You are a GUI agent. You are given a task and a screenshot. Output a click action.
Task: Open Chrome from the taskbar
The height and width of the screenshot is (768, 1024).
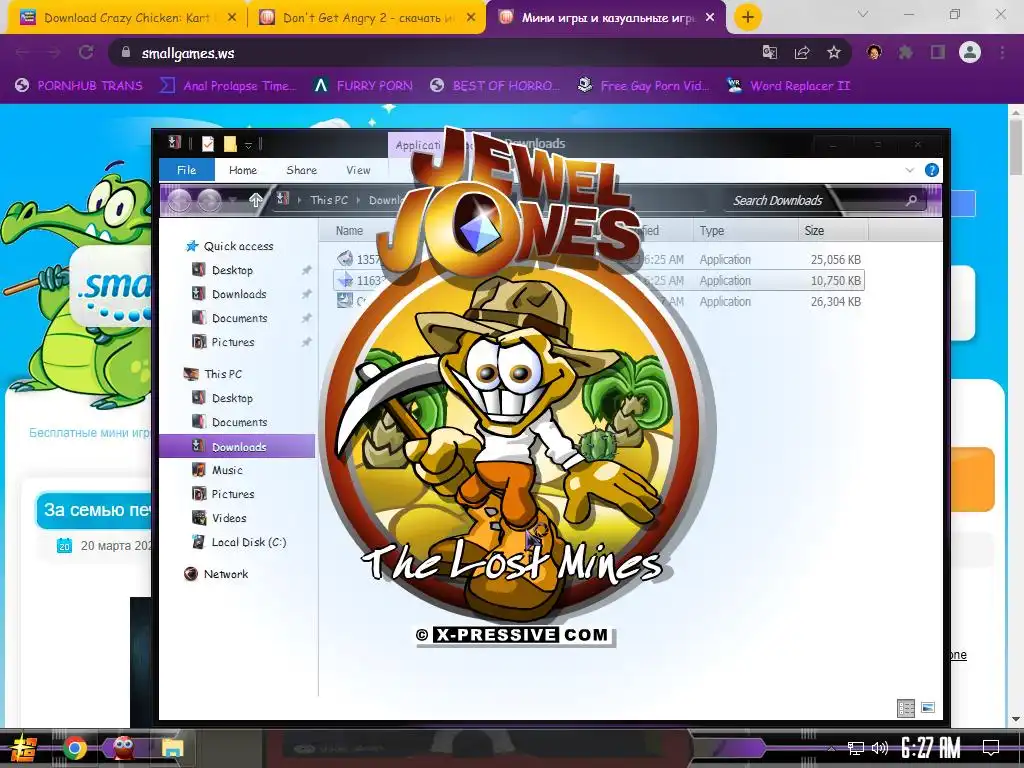75,748
